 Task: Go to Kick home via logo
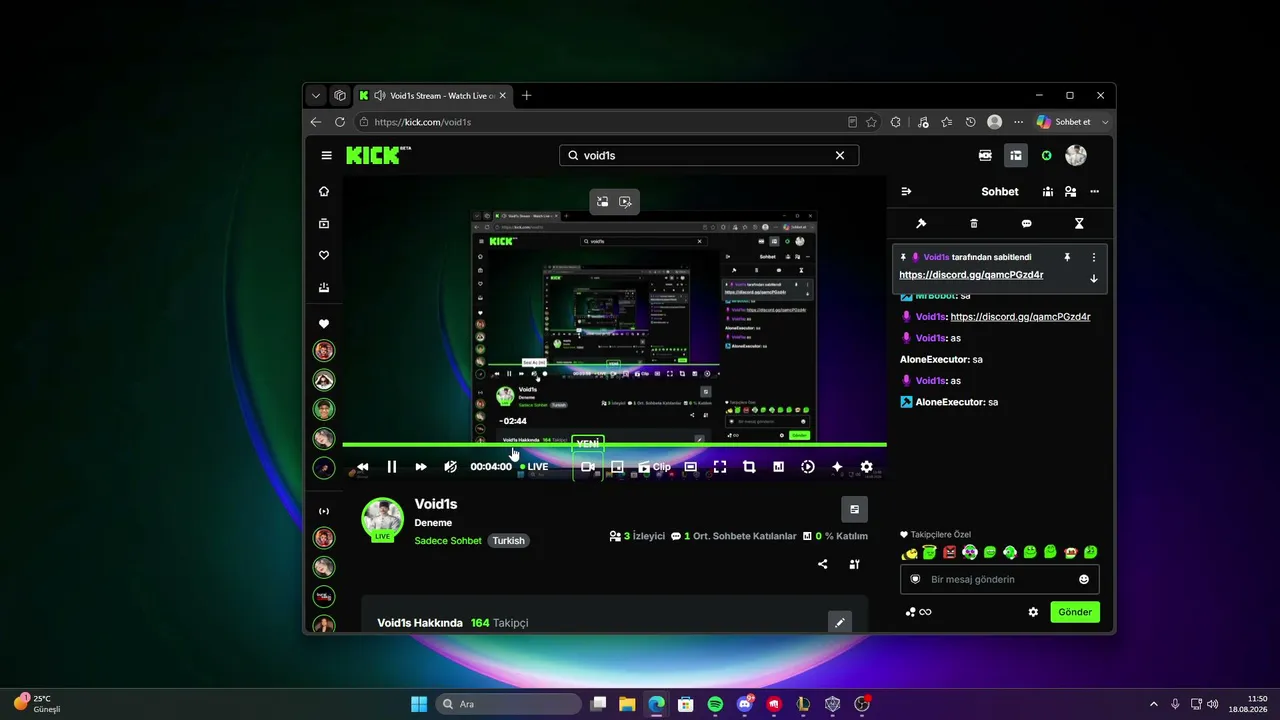point(378,155)
